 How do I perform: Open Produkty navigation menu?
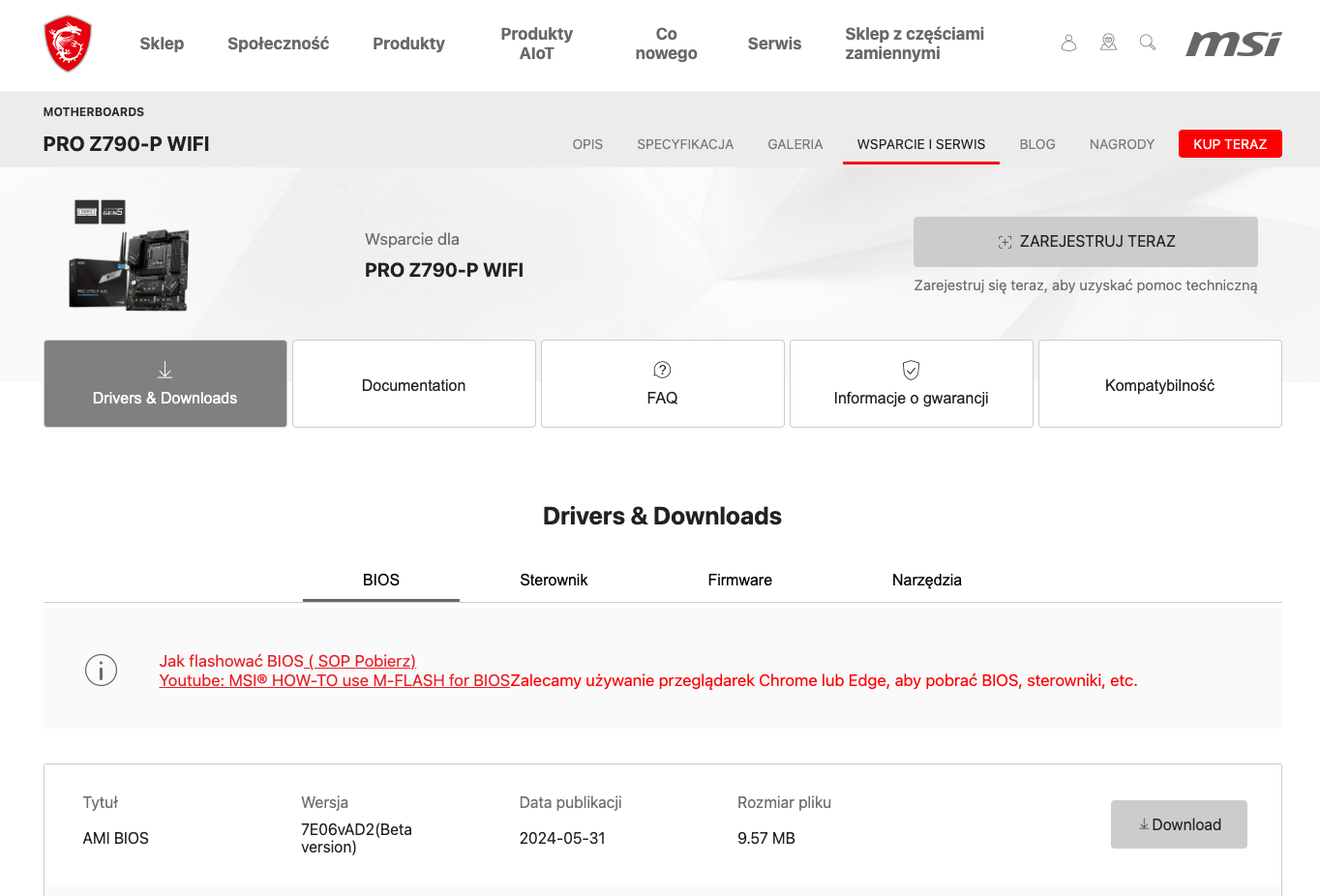(408, 44)
